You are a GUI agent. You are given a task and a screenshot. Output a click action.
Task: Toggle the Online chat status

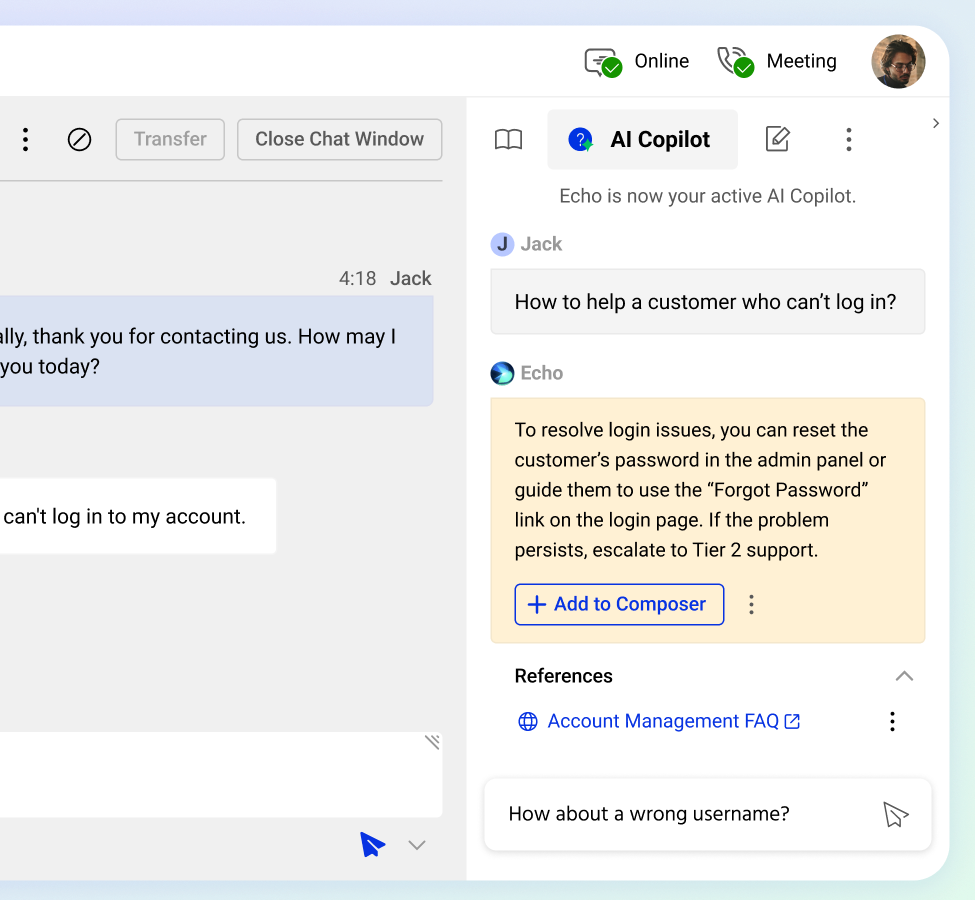(x=637, y=62)
